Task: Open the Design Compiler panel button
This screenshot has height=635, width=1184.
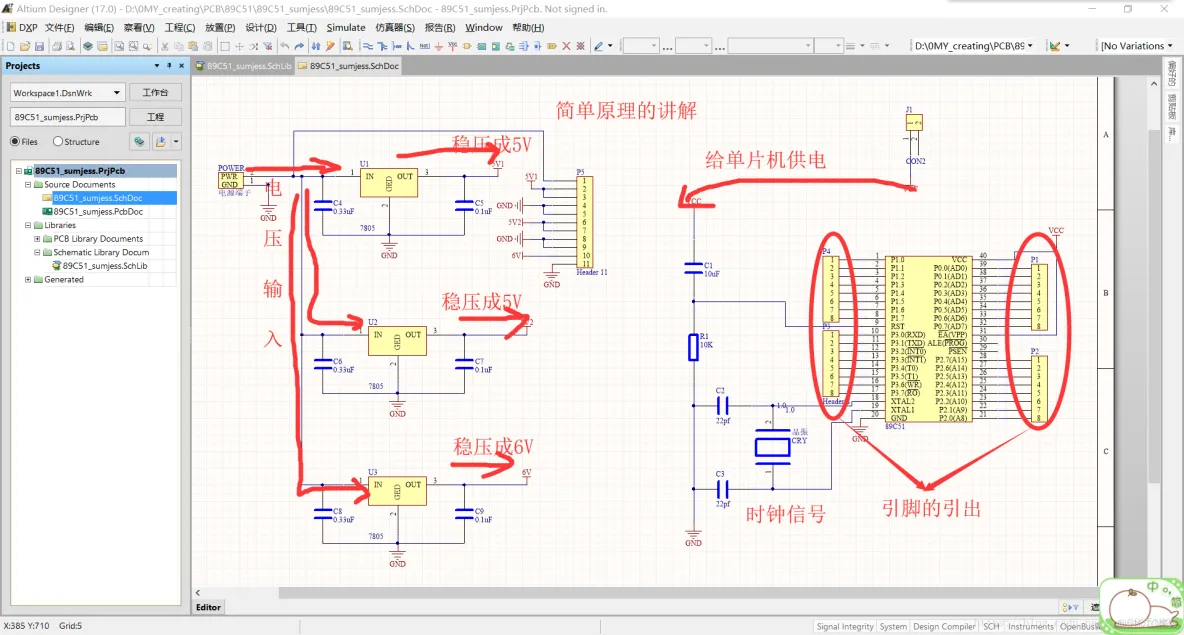Action: click(944, 627)
